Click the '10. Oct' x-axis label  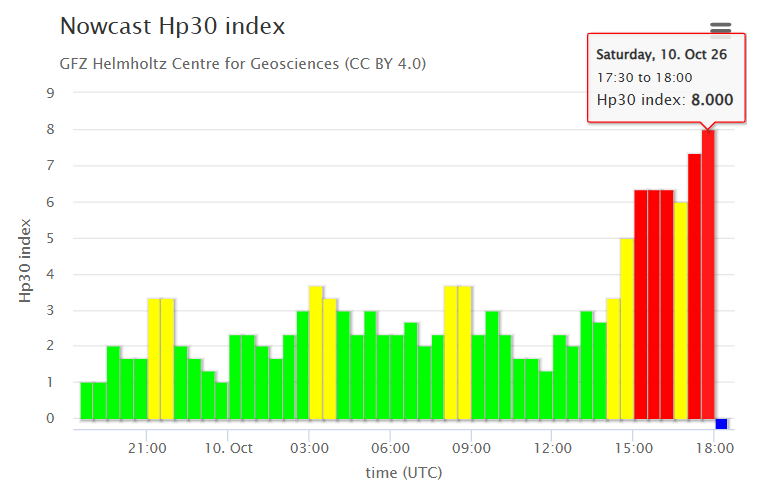click(228, 448)
